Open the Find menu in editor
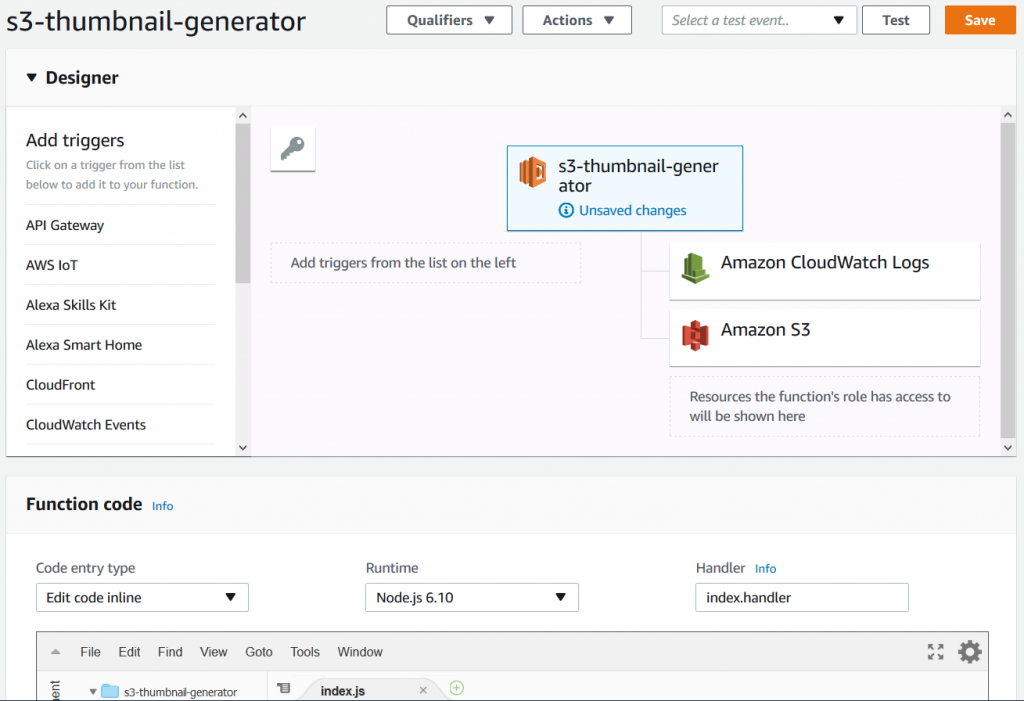Image resolution: width=1024 pixels, height=701 pixels. (170, 652)
